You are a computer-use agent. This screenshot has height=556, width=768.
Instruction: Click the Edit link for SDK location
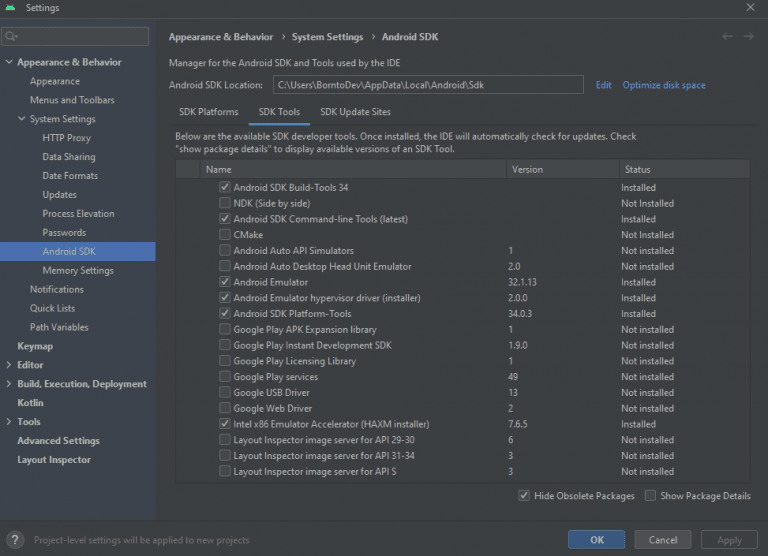coord(603,86)
